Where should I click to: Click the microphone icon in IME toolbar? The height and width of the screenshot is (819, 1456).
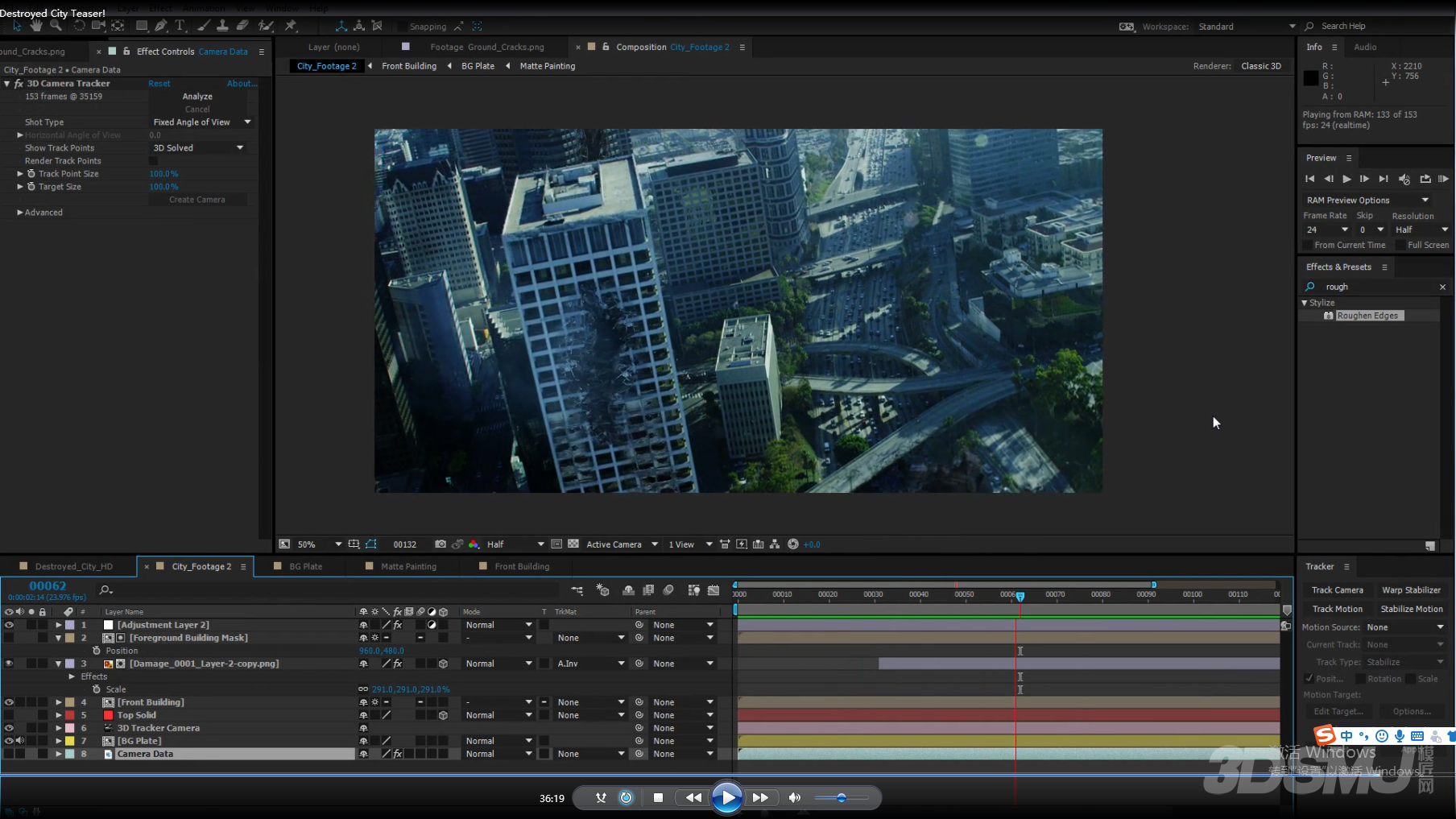click(x=1400, y=735)
